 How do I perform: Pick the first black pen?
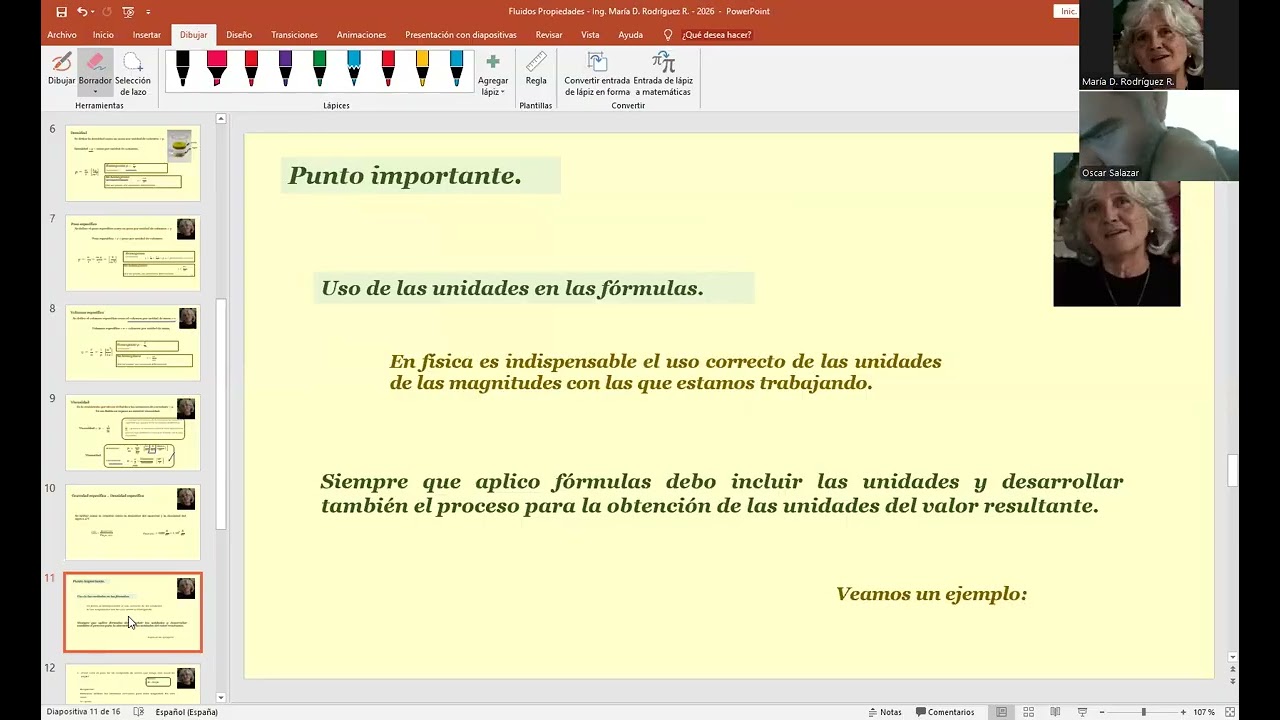pyautogui.click(x=183, y=69)
